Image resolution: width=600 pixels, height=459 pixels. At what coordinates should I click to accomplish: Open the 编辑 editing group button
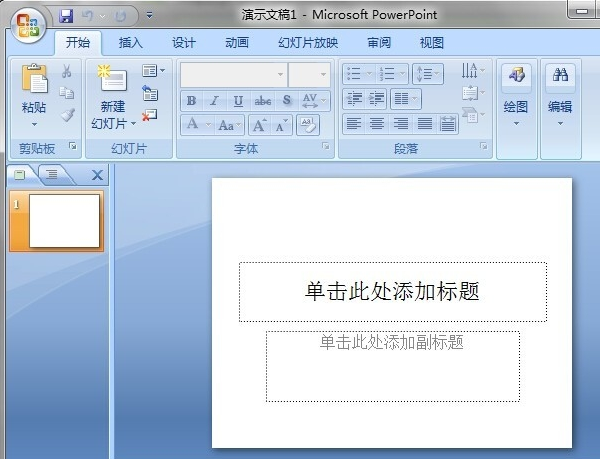[x=560, y=96]
